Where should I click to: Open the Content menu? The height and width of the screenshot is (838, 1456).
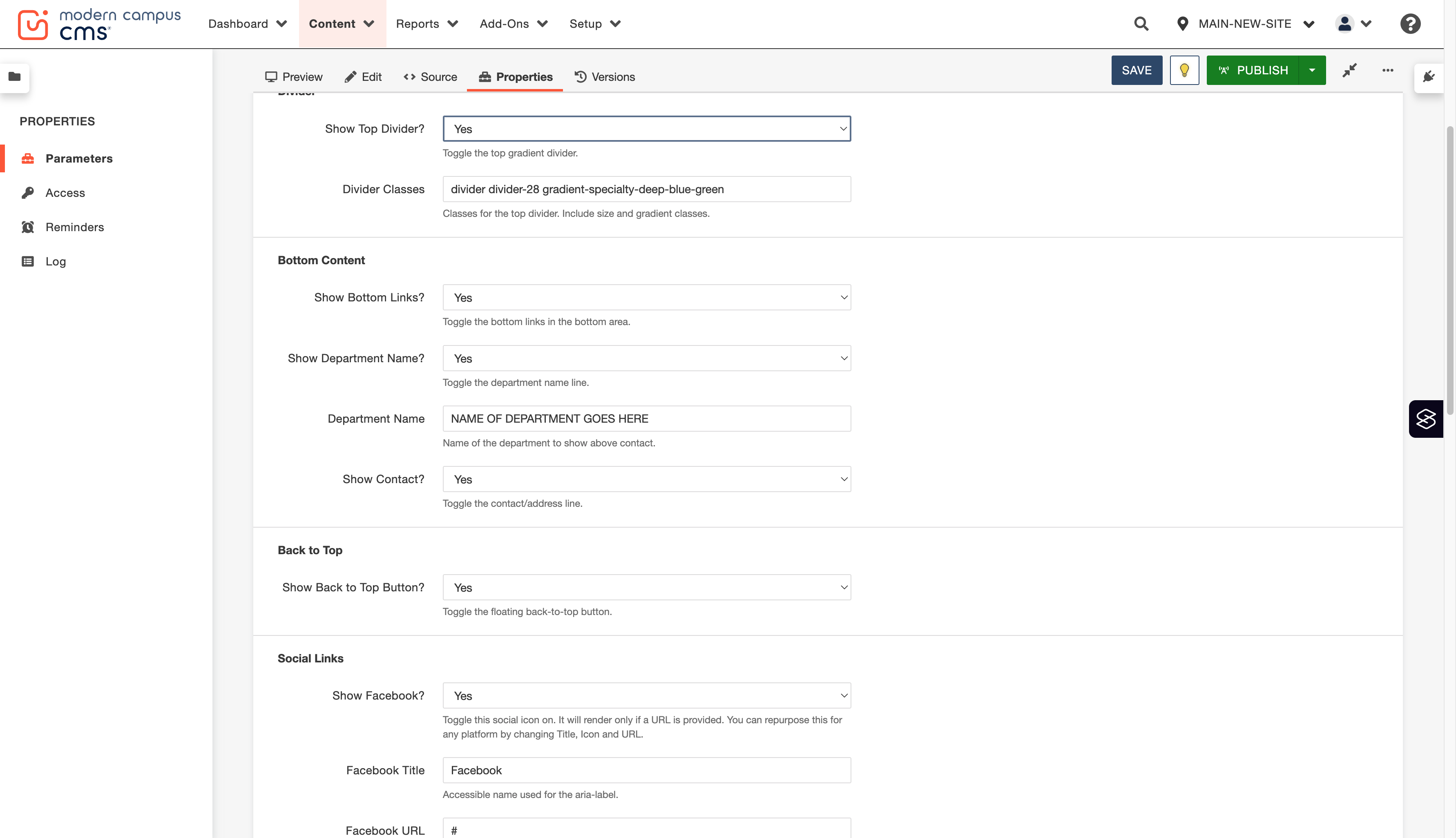(x=342, y=24)
